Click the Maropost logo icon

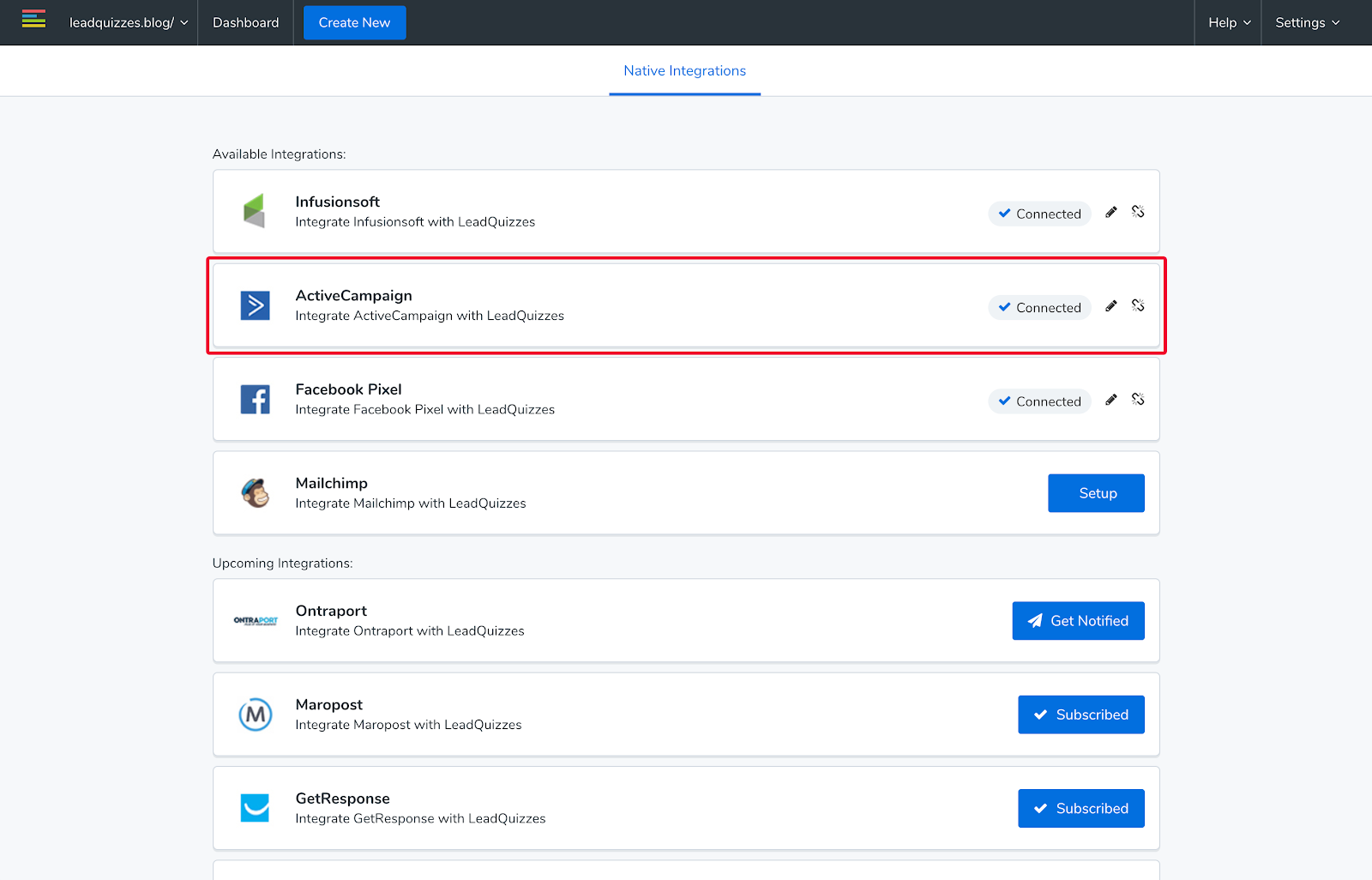tap(256, 714)
